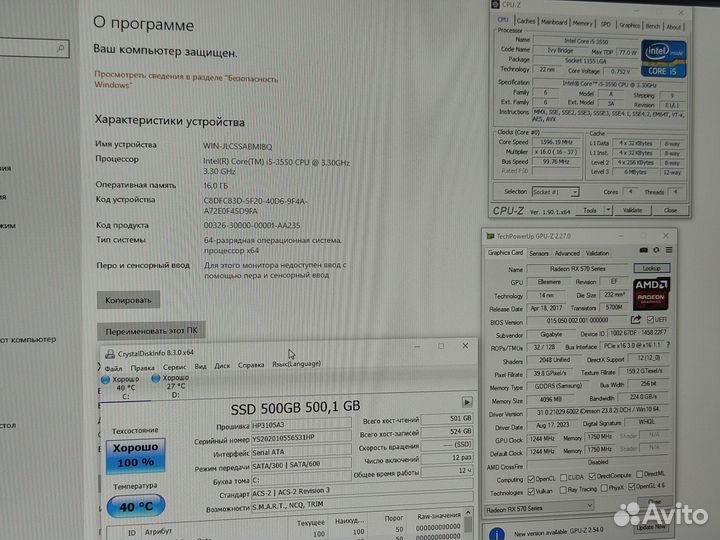Toggle Vulkan checkbox in GPU-Z
This screenshot has width=720, height=540.
[x=531, y=491]
